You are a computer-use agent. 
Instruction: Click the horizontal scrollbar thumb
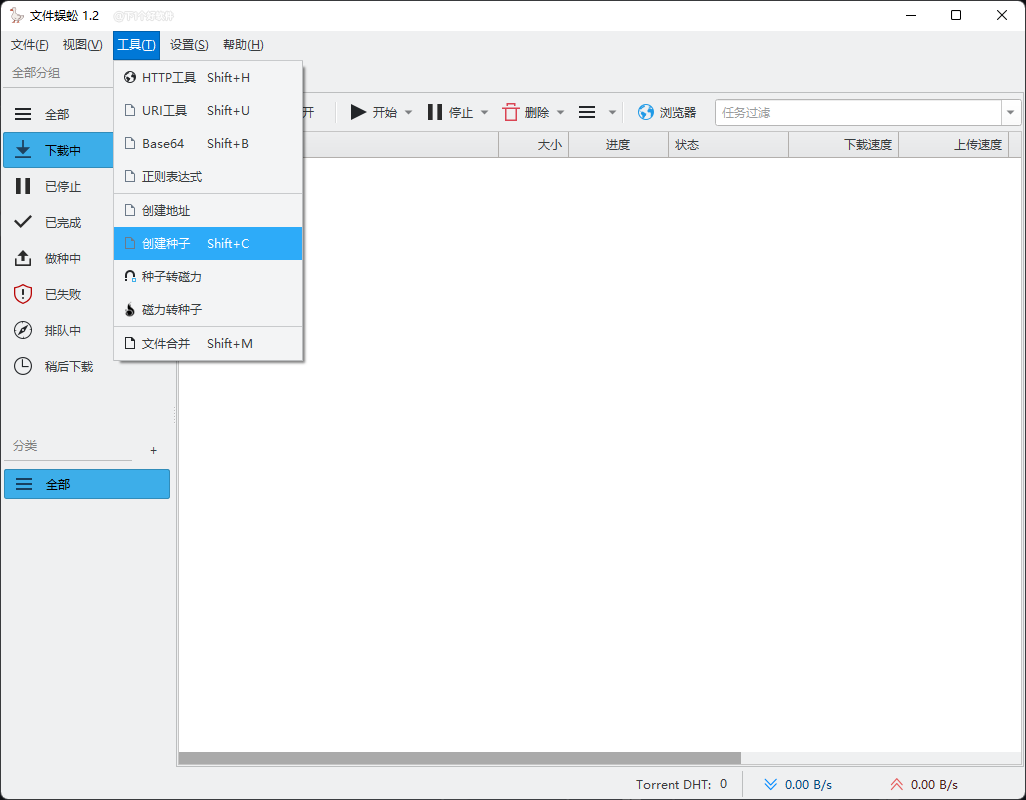click(x=460, y=757)
